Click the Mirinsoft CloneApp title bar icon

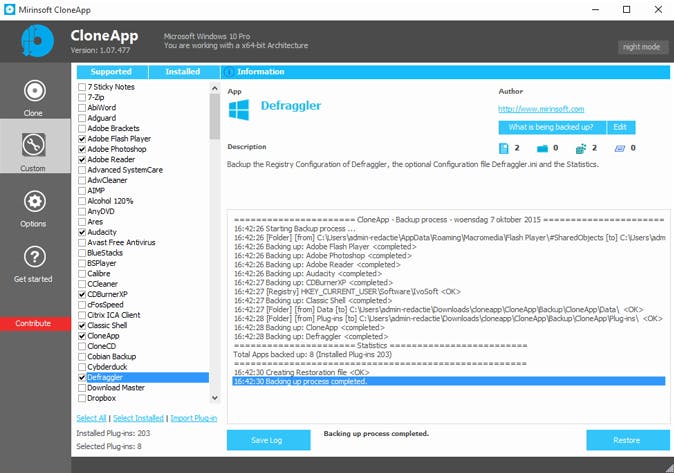pos(9,9)
